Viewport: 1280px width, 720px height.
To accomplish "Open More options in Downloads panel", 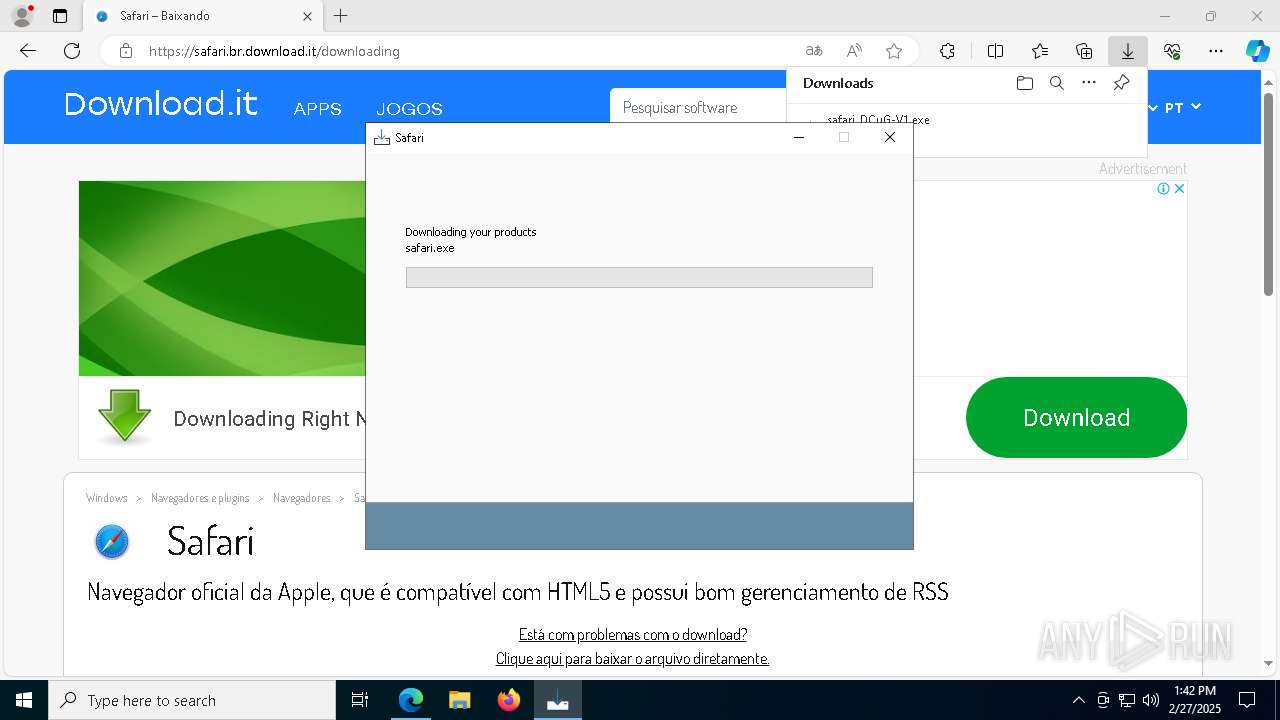I will click(1089, 83).
